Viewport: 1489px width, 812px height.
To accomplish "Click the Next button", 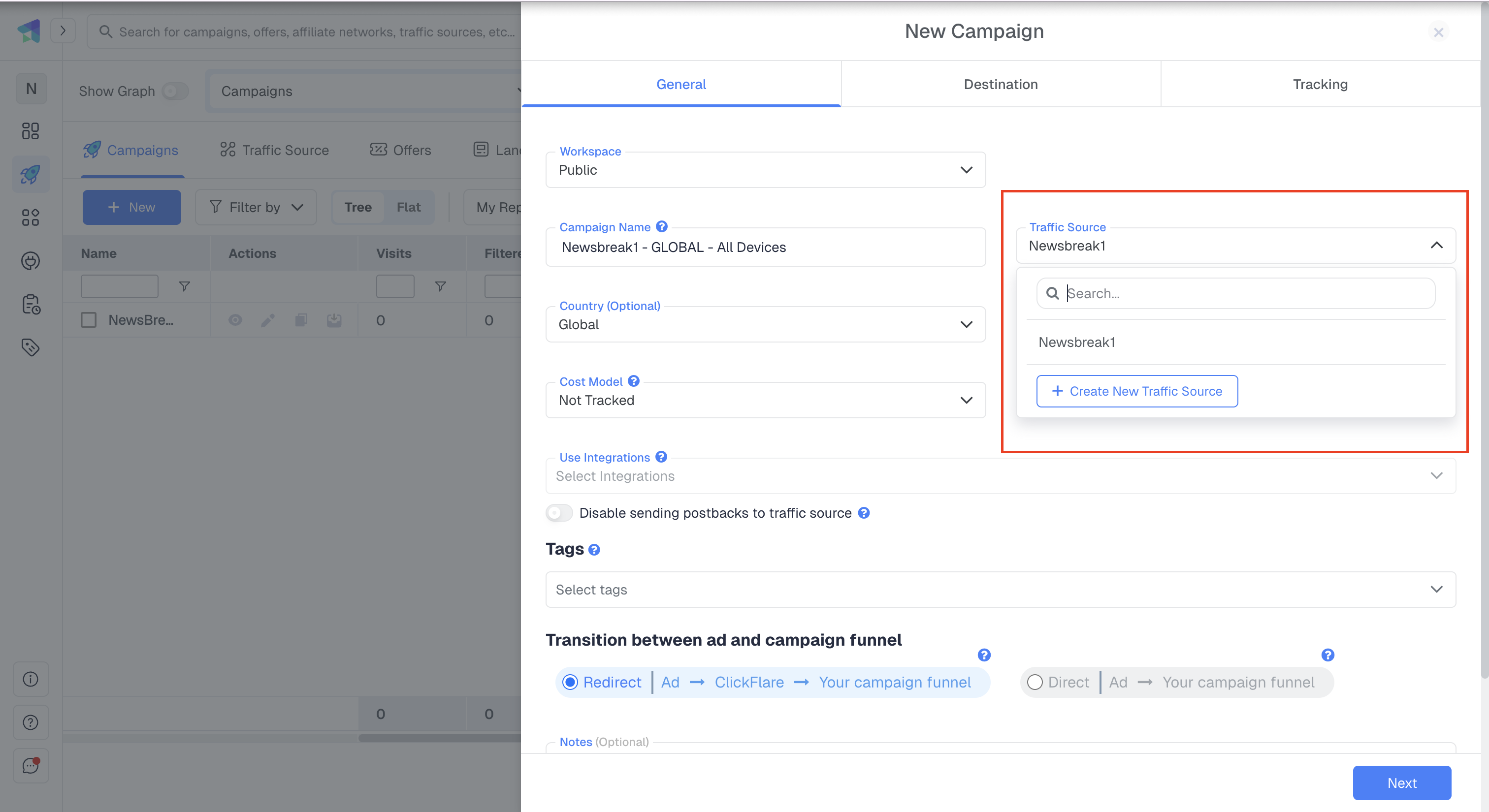I will pos(1401,782).
